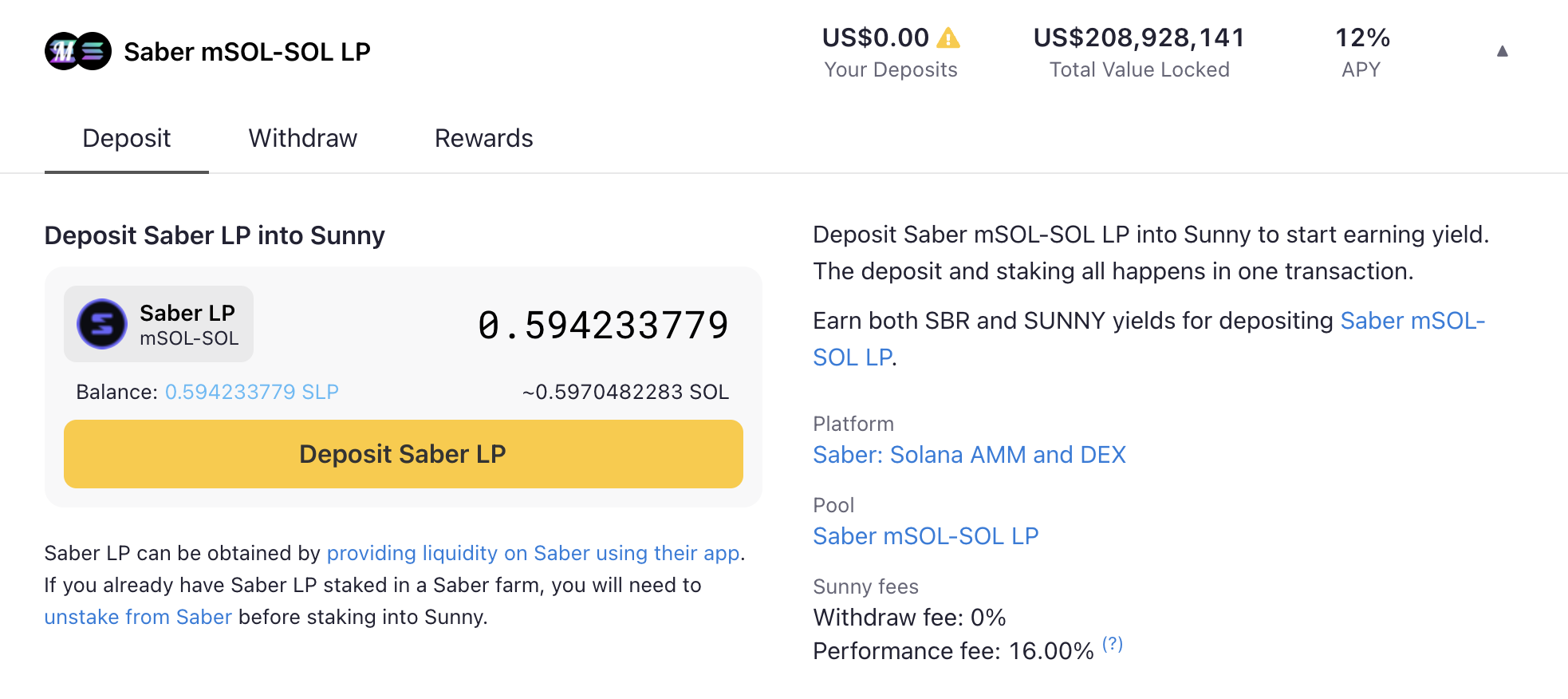This screenshot has height=699, width=1568.
Task: Open Saber: Solana AMM and DEX link
Action: pos(969,455)
